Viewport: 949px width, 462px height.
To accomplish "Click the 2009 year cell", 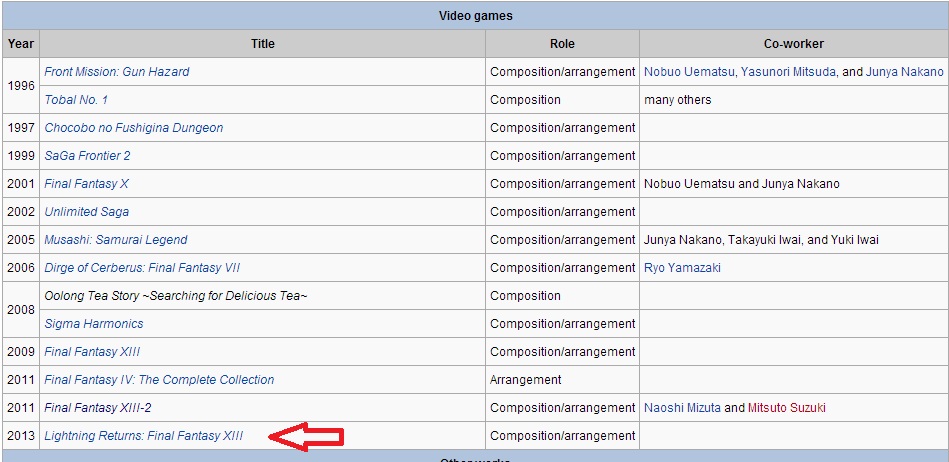I will [x=21, y=352].
